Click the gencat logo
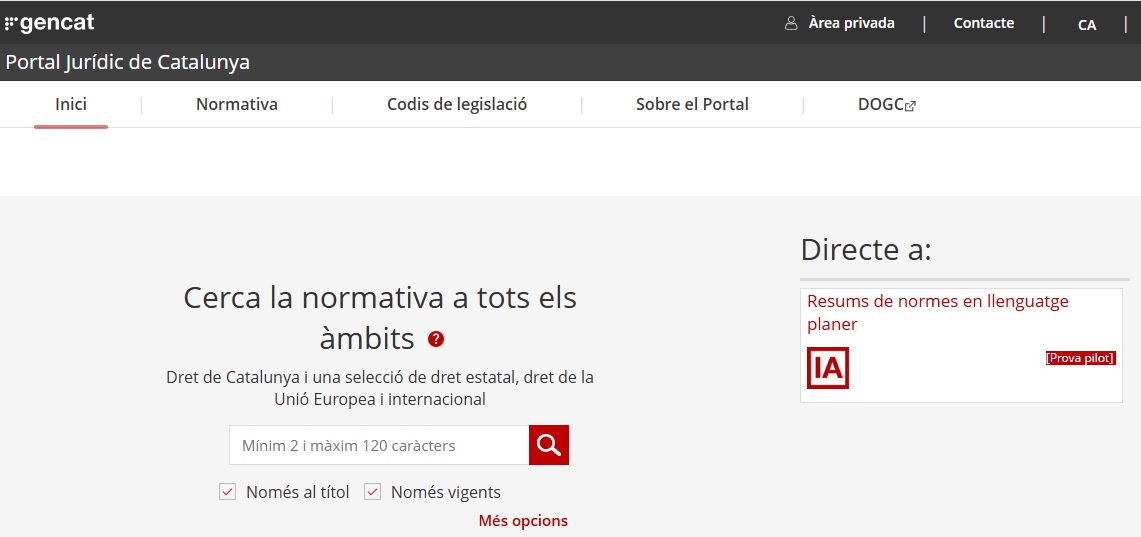 [49, 23]
